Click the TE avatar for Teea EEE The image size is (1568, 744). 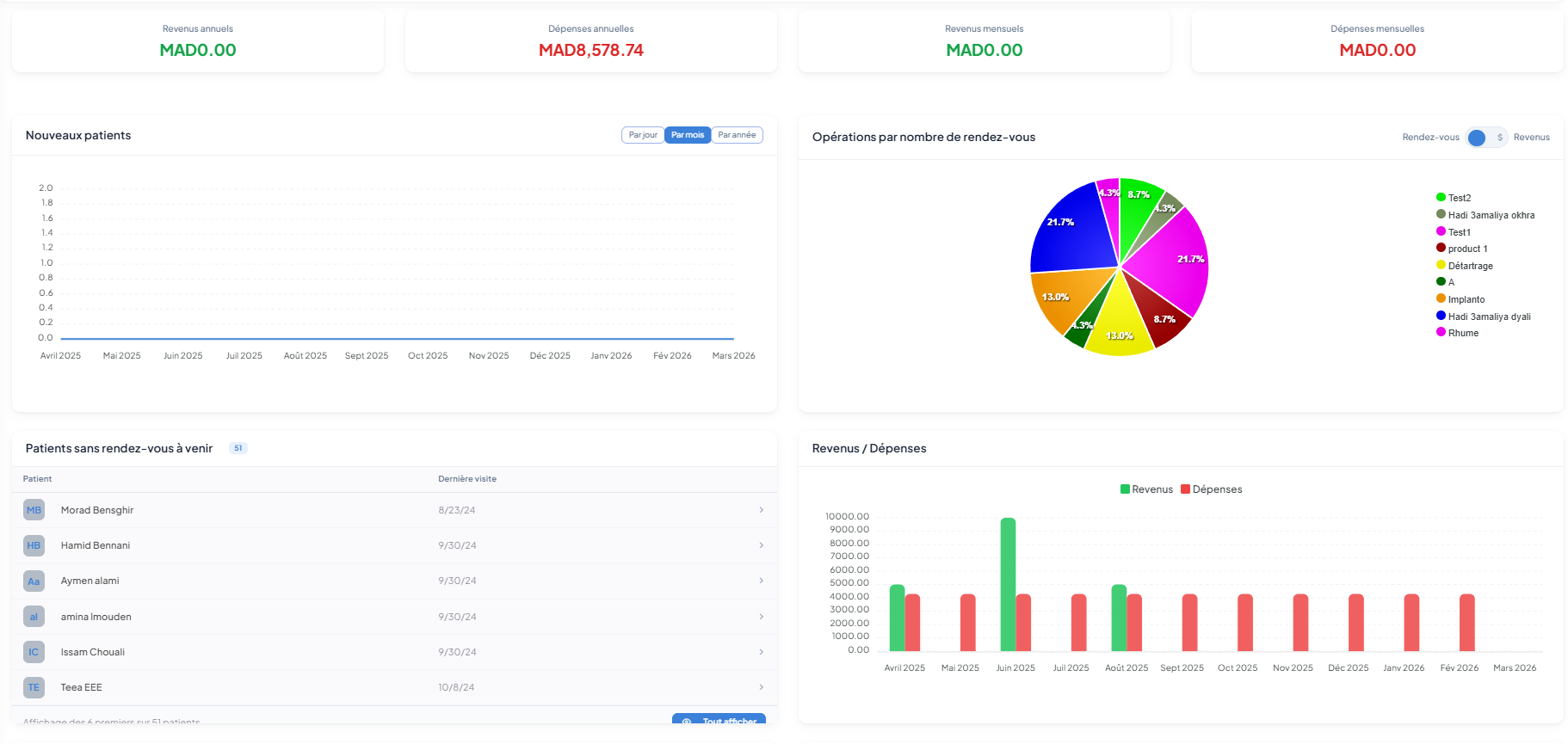(34, 687)
